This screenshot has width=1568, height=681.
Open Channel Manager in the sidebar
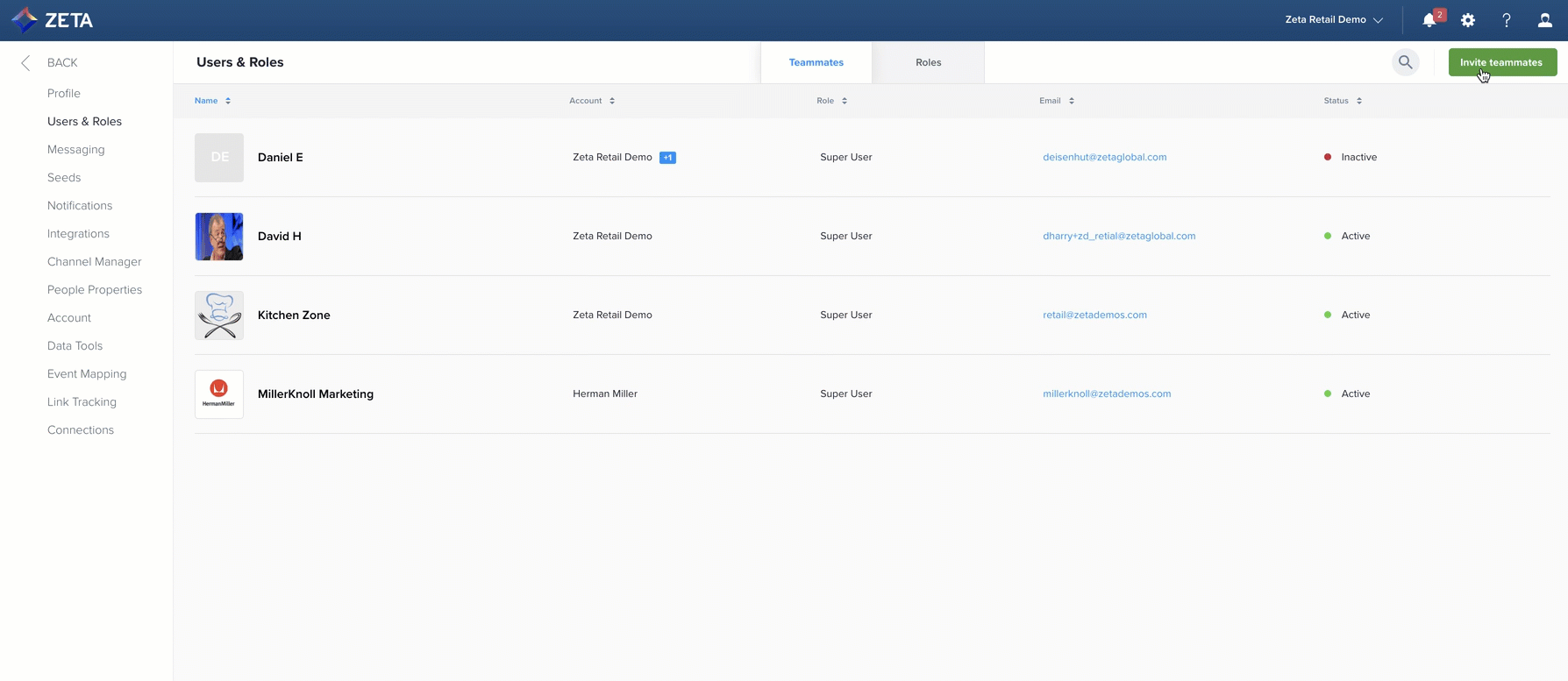point(94,261)
